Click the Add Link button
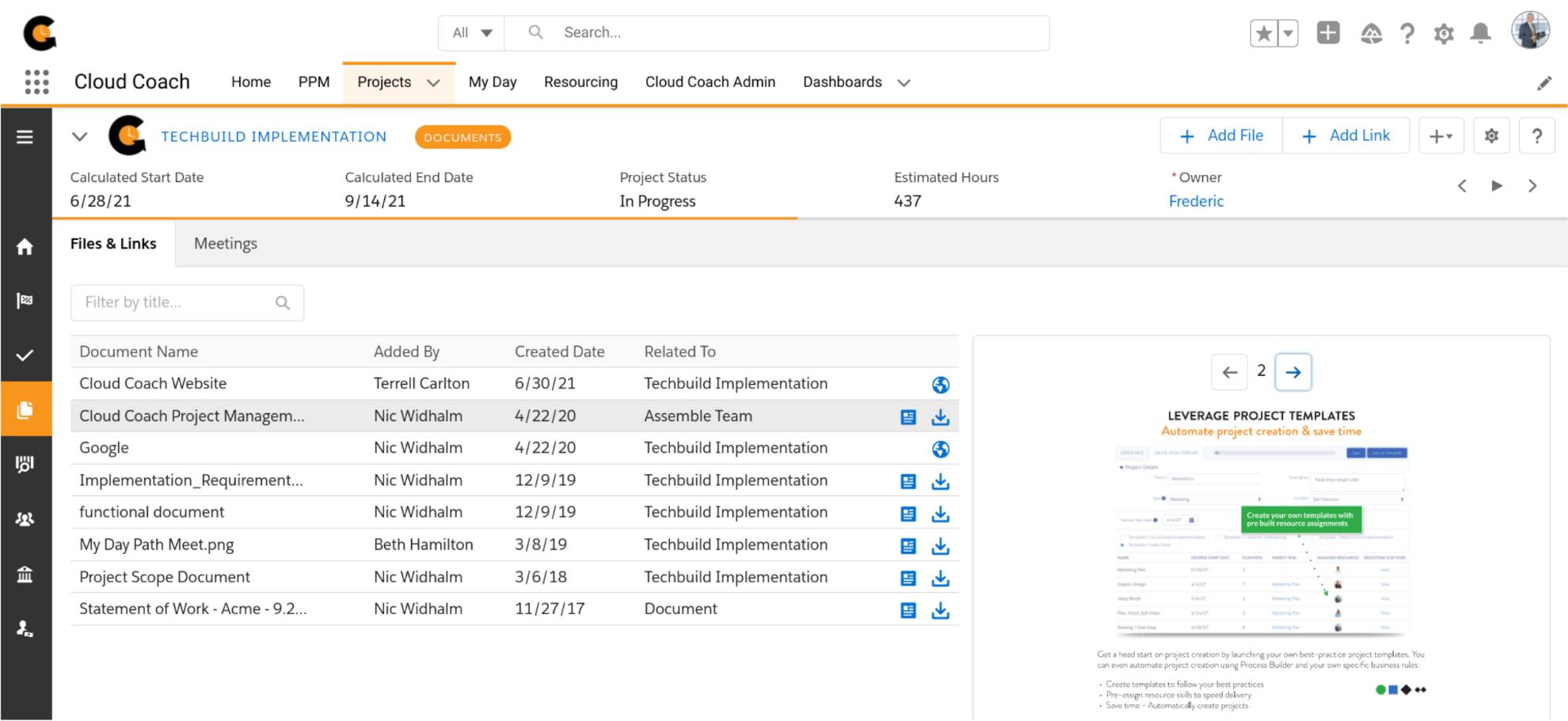Viewport: 1568px width, 721px height. (1345, 135)
